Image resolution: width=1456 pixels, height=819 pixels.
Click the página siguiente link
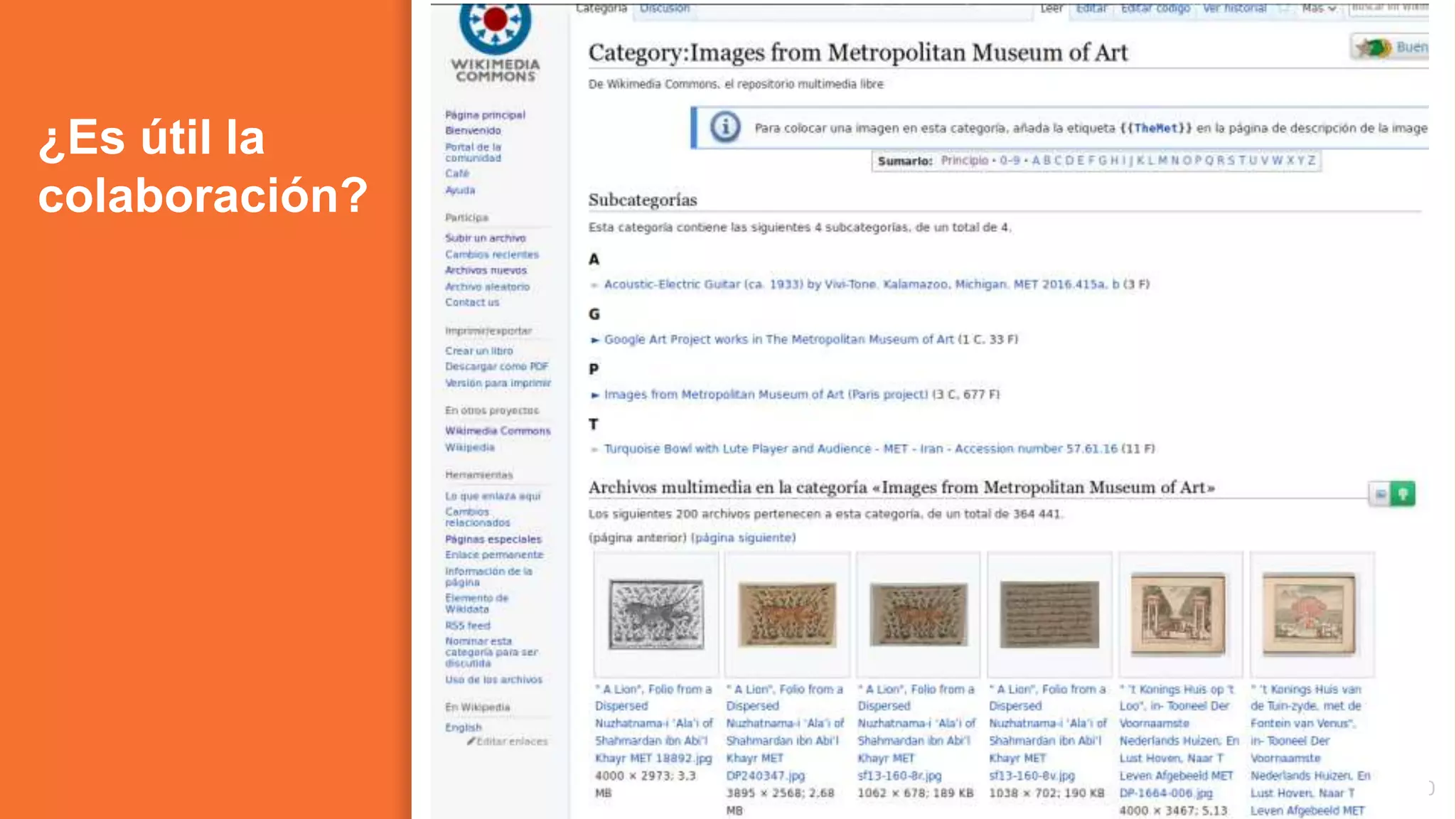point(743,537)
